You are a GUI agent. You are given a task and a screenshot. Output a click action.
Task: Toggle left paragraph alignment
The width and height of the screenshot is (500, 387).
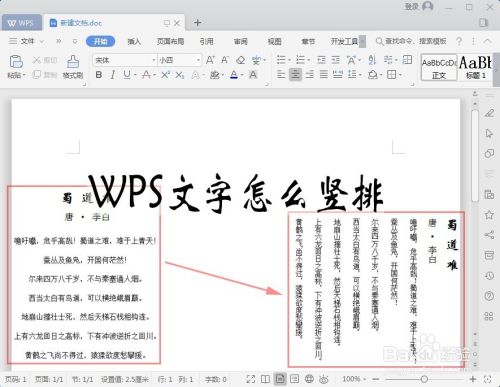point(281,74)
